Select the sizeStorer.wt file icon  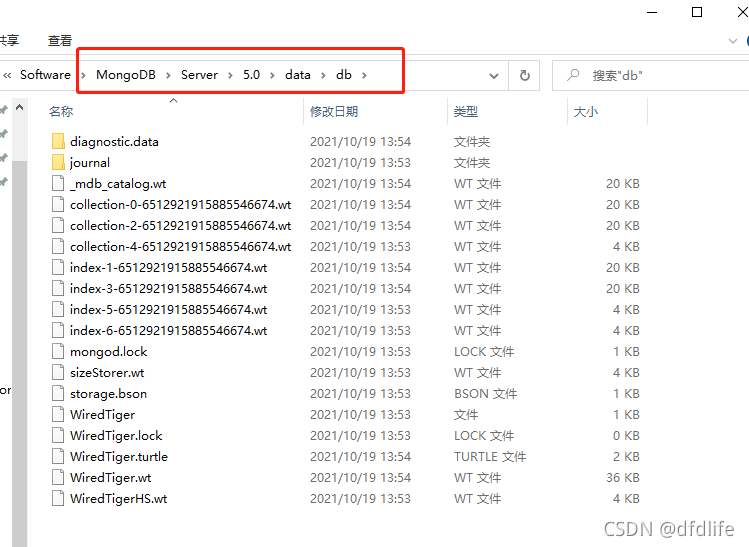(58, 373)
